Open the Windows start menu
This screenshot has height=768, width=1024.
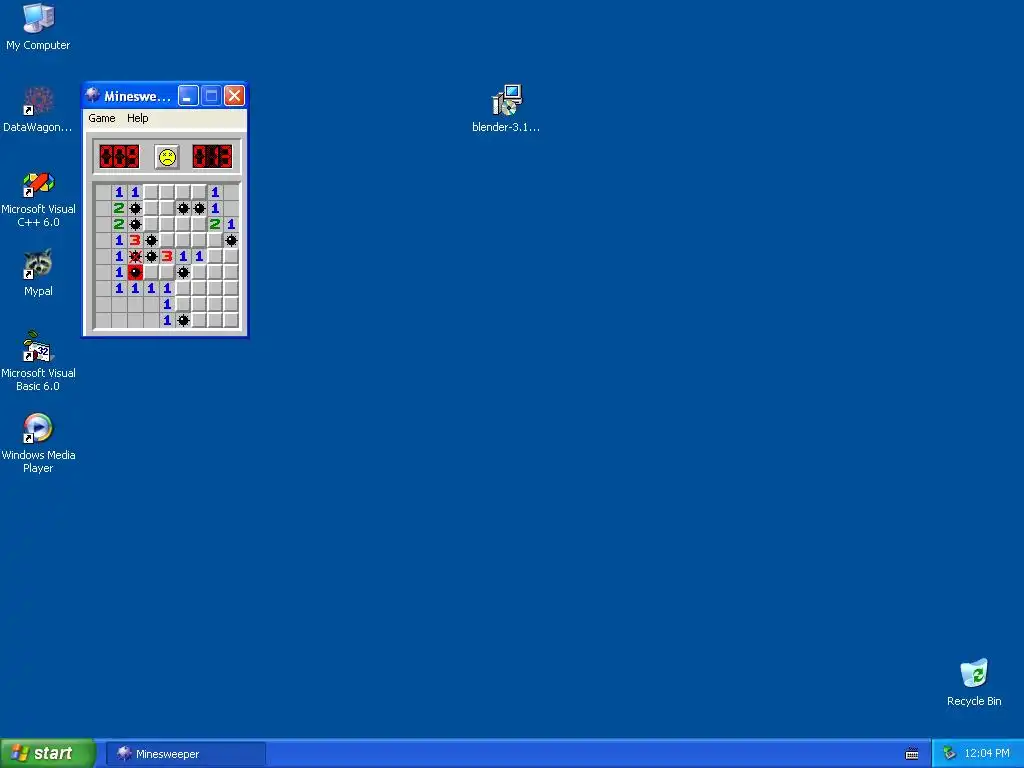[x=47, y=753]
